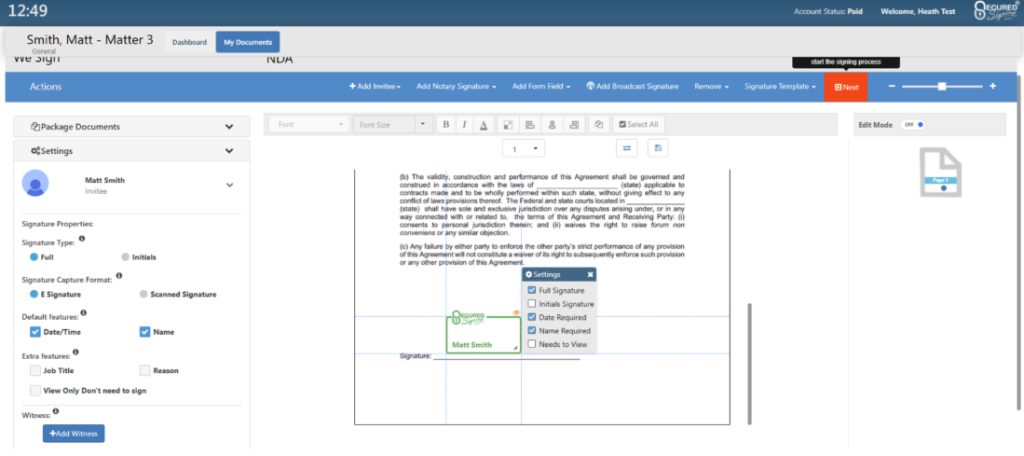Image resolution: width=1024 pixels, height=456 pixels.
Task: Click the info icon beside Default features
Action: [85, 314]
